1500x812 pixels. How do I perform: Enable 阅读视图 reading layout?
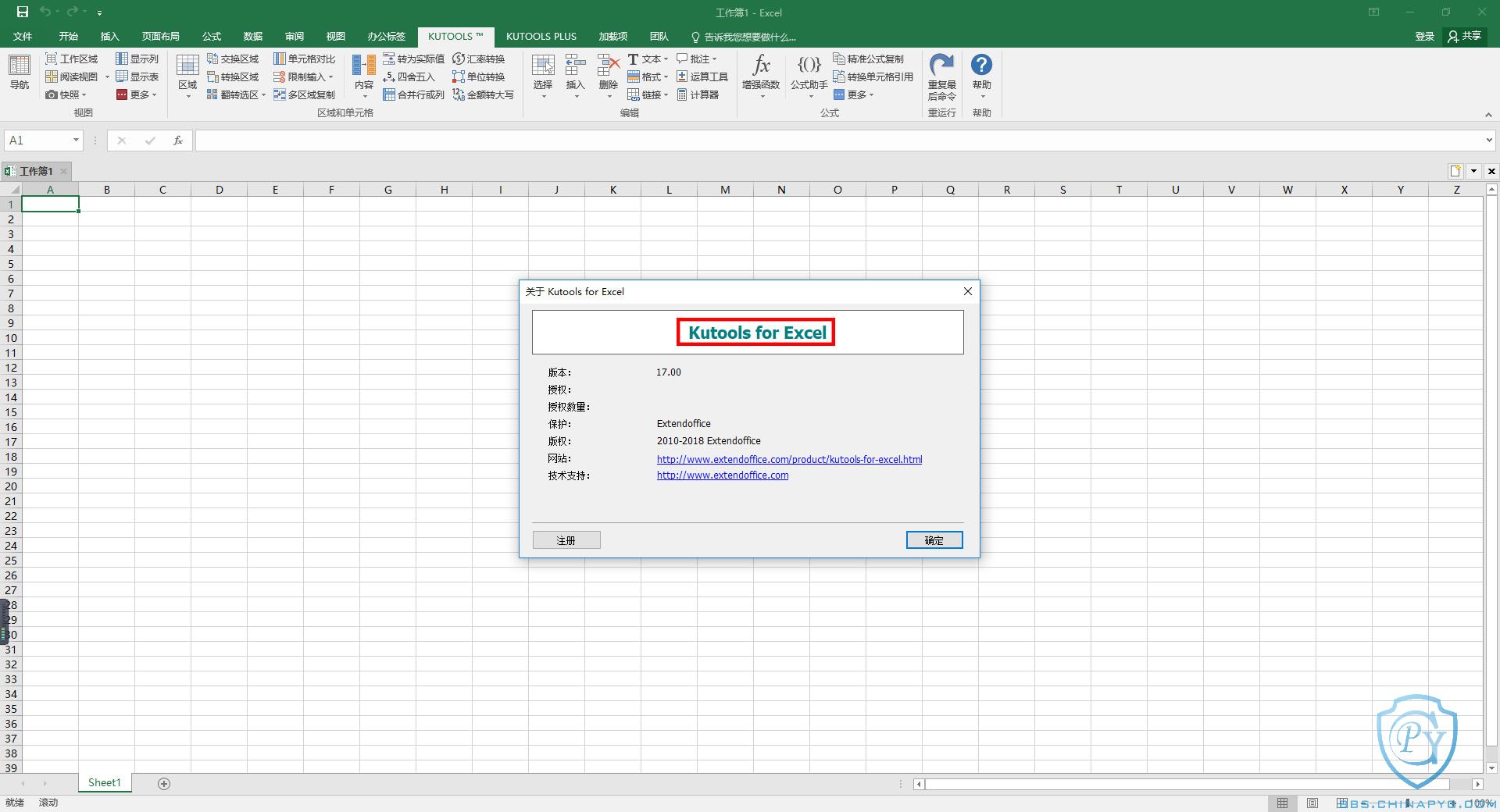coord(72,77)
